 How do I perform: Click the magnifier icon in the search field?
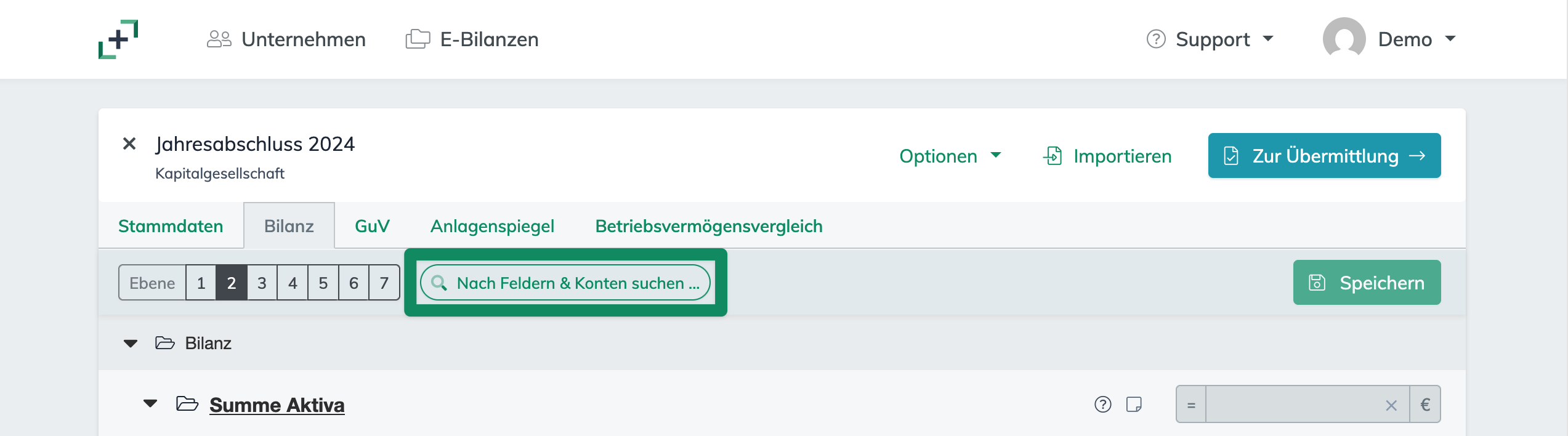tap(439, 283)
